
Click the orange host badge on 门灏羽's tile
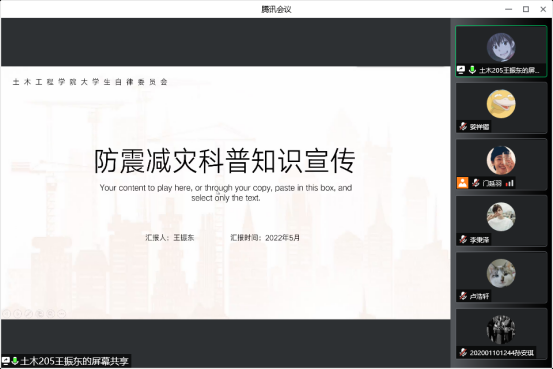[462, 183]
